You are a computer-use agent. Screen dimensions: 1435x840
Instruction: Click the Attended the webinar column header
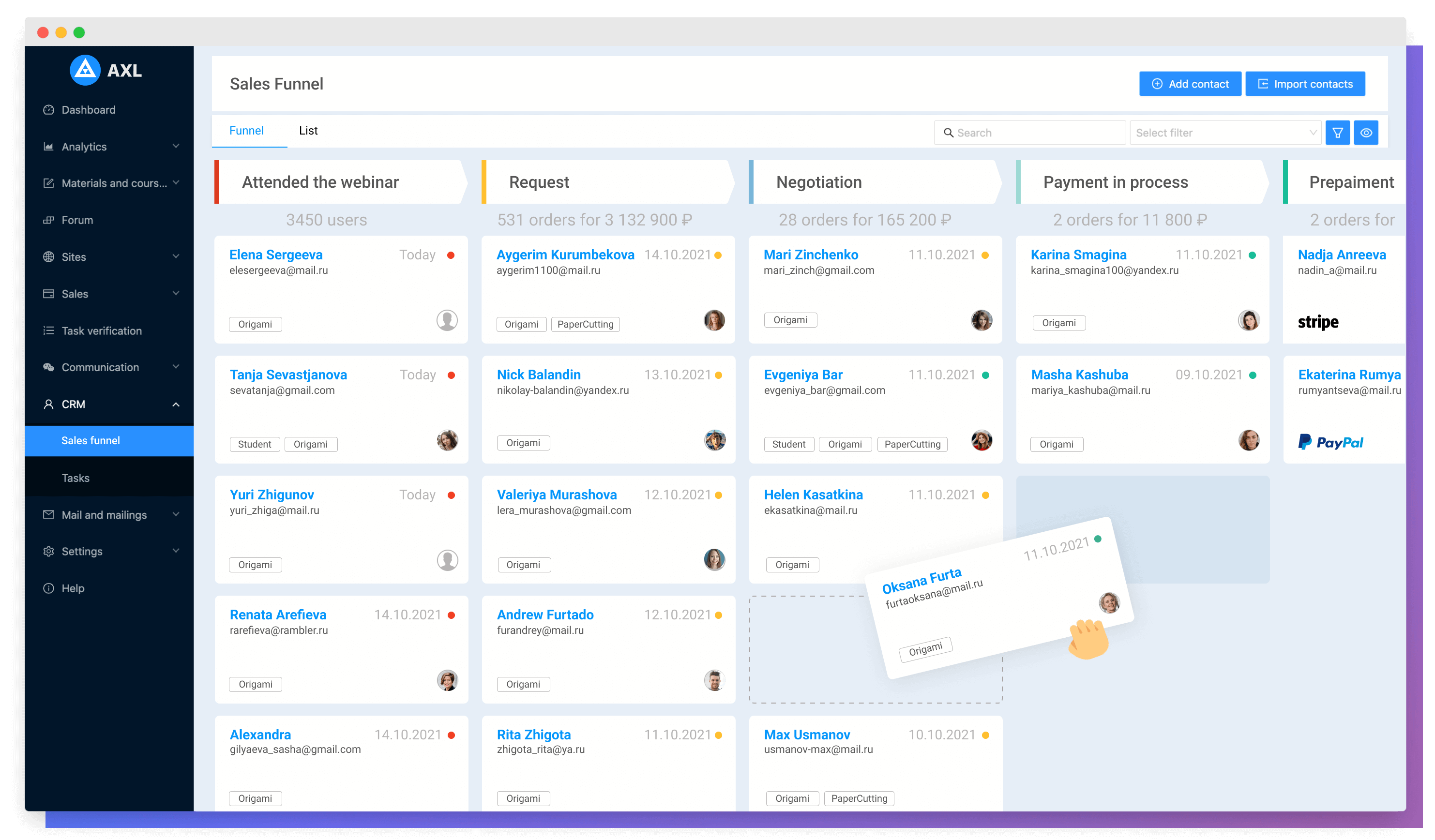[342, 182]
